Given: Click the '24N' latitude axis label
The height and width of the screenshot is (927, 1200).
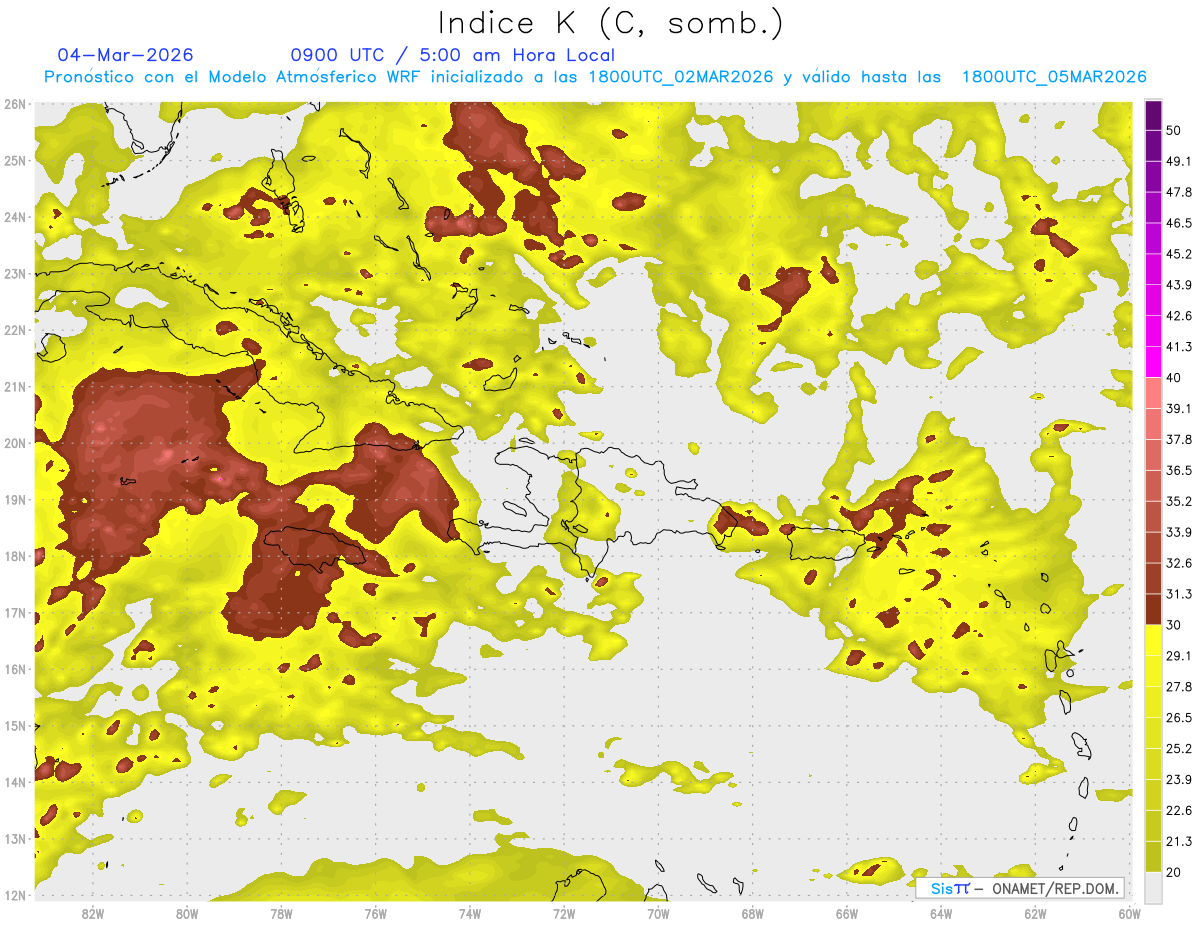Looking at the screenshot, I should point(15,217).
